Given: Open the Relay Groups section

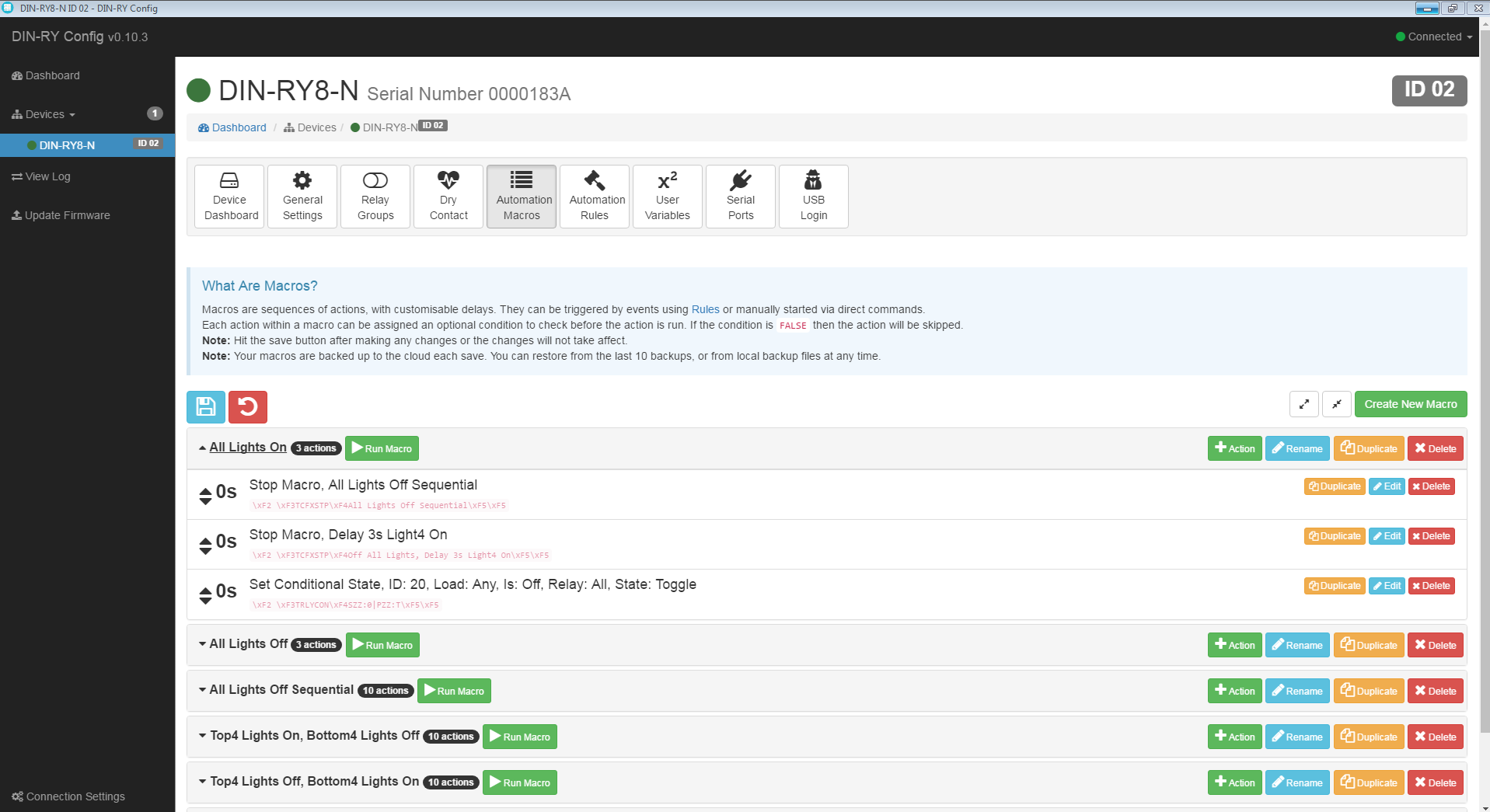Looking at the screenshot, I should click(375, 197).
